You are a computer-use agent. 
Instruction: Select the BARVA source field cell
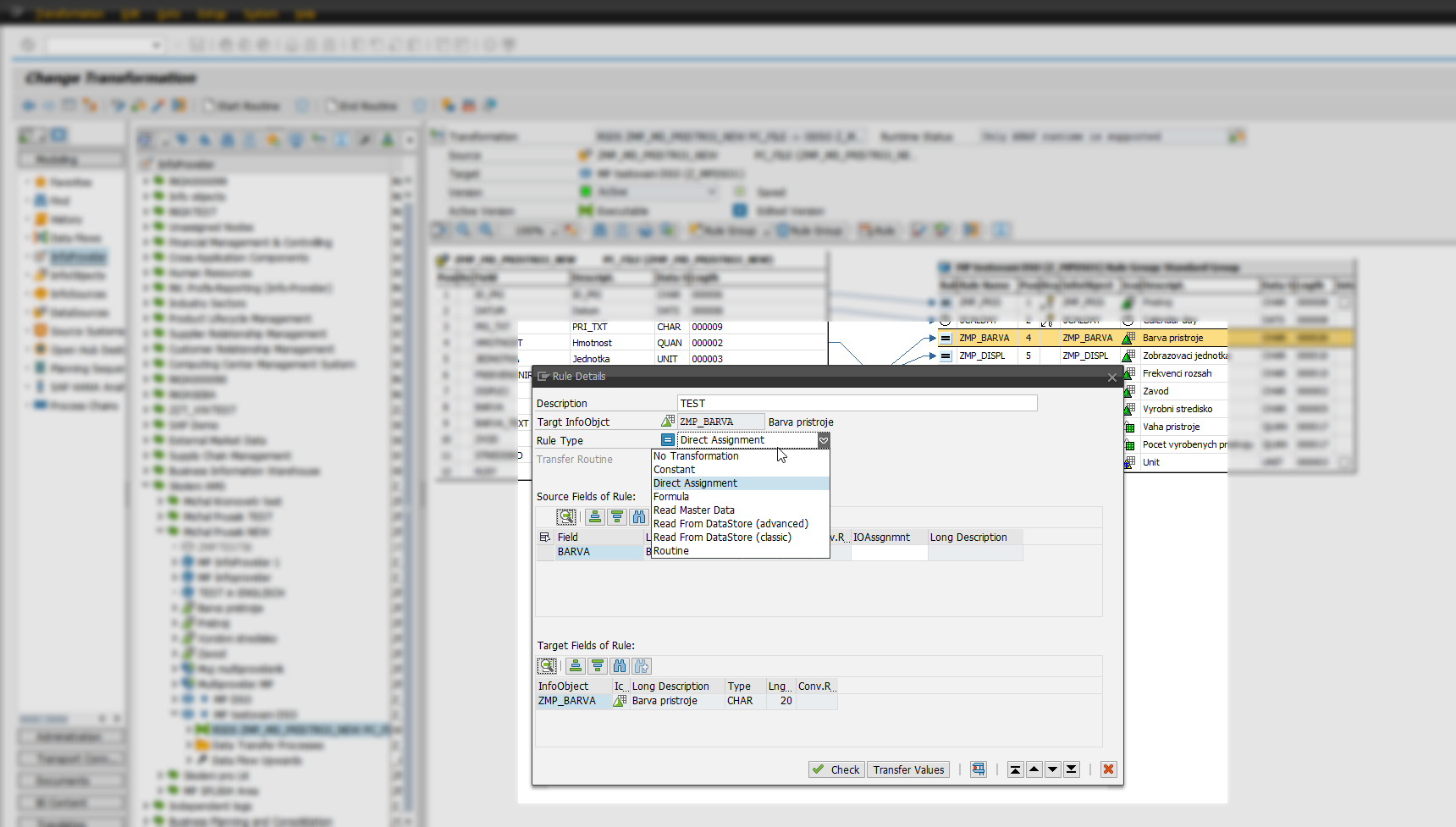click(x=598, y=552)
